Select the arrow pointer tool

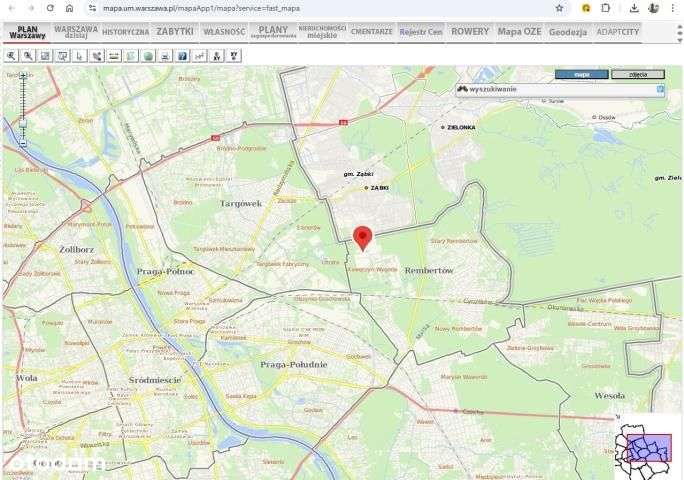79,56
